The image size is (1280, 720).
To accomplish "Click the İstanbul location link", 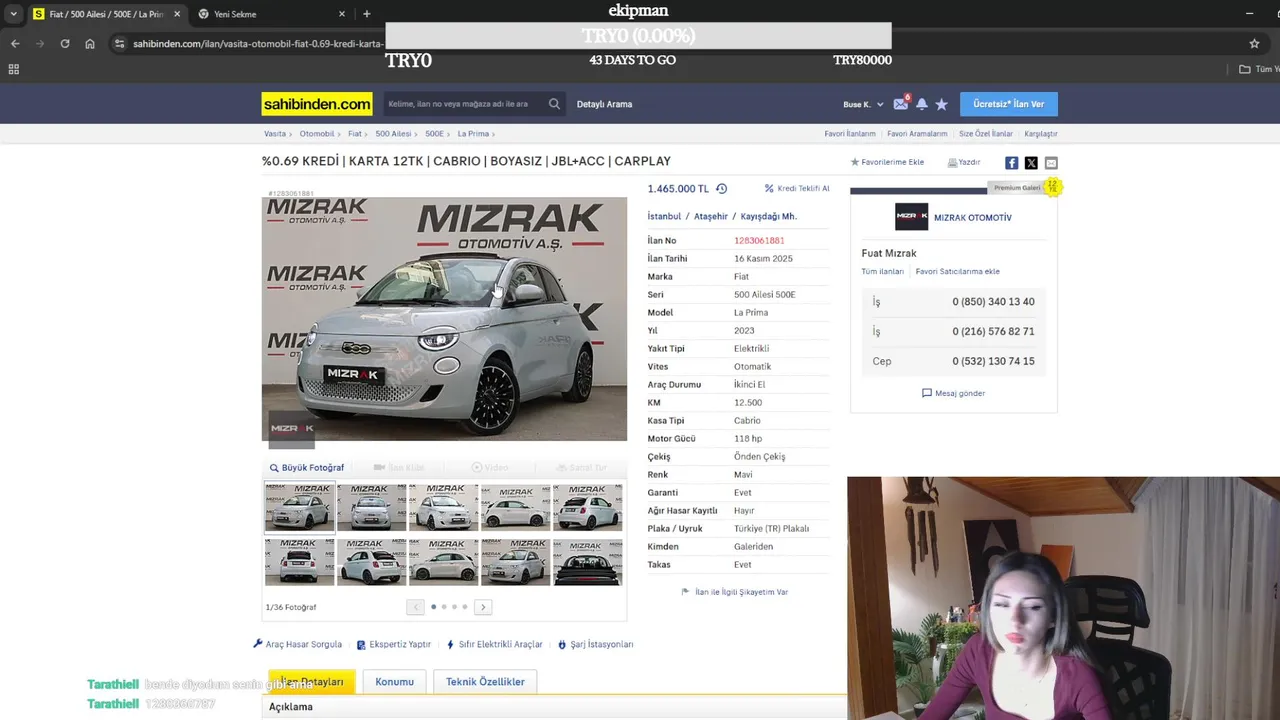I will [664, 217].
